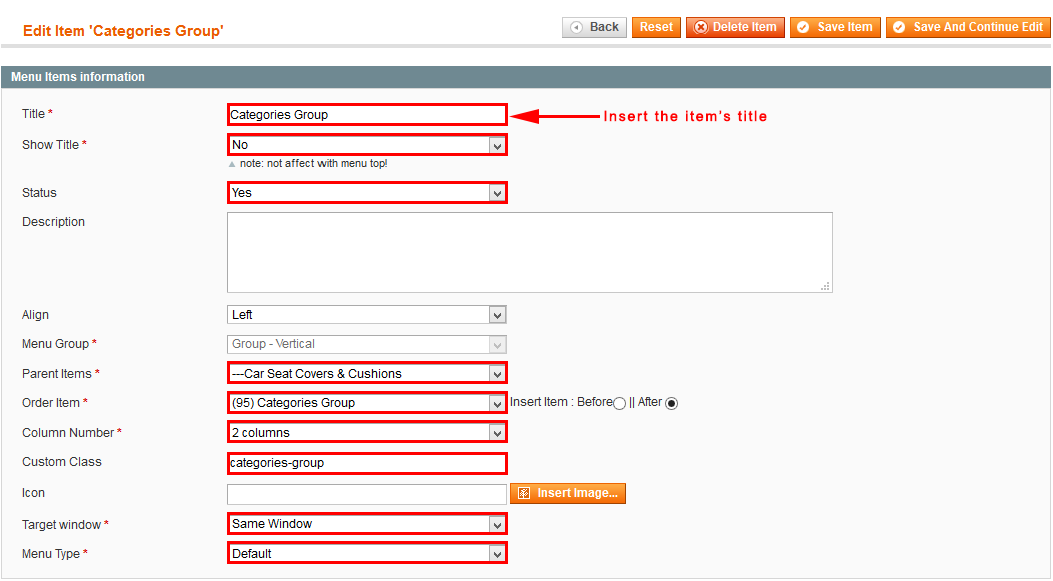The width and height of the screenshot is (1053, 581).
Task: Click 'Edit Item Categories Group' page heading
Action: (x=123, y=31)
